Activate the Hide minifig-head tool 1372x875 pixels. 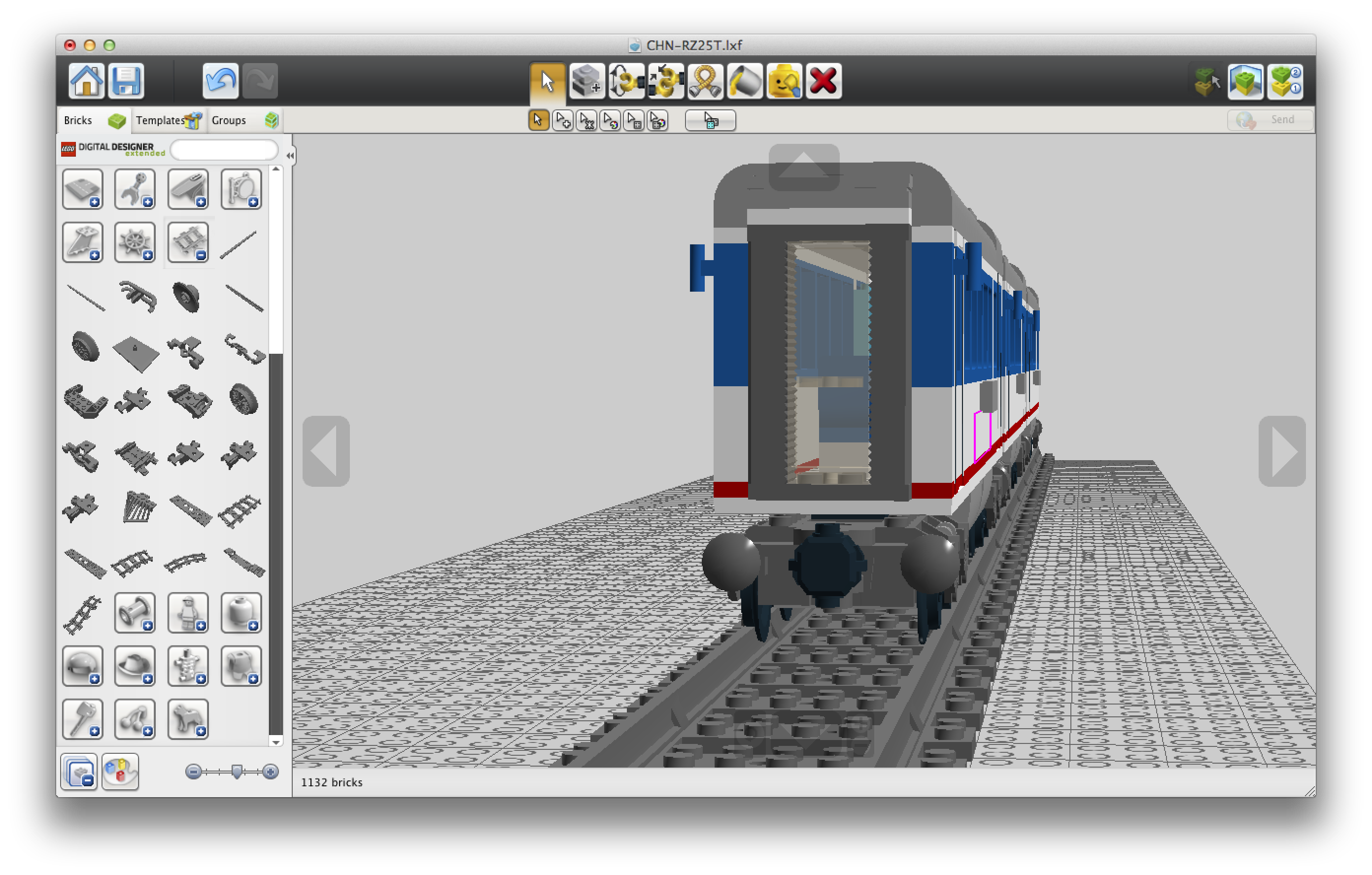pyautogui.click(x=784, y=81)
